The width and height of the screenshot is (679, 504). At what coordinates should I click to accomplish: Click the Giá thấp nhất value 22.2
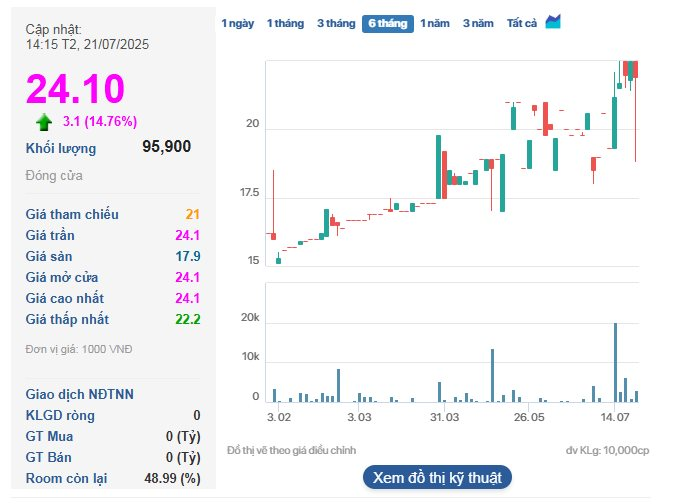(x=188, y=320)
